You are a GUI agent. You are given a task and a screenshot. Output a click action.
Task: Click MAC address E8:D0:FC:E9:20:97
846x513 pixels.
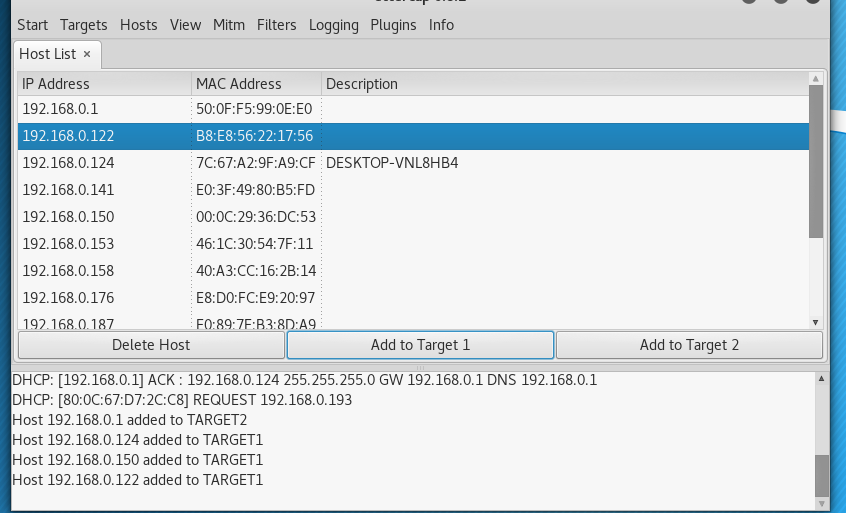coord(255,298)
